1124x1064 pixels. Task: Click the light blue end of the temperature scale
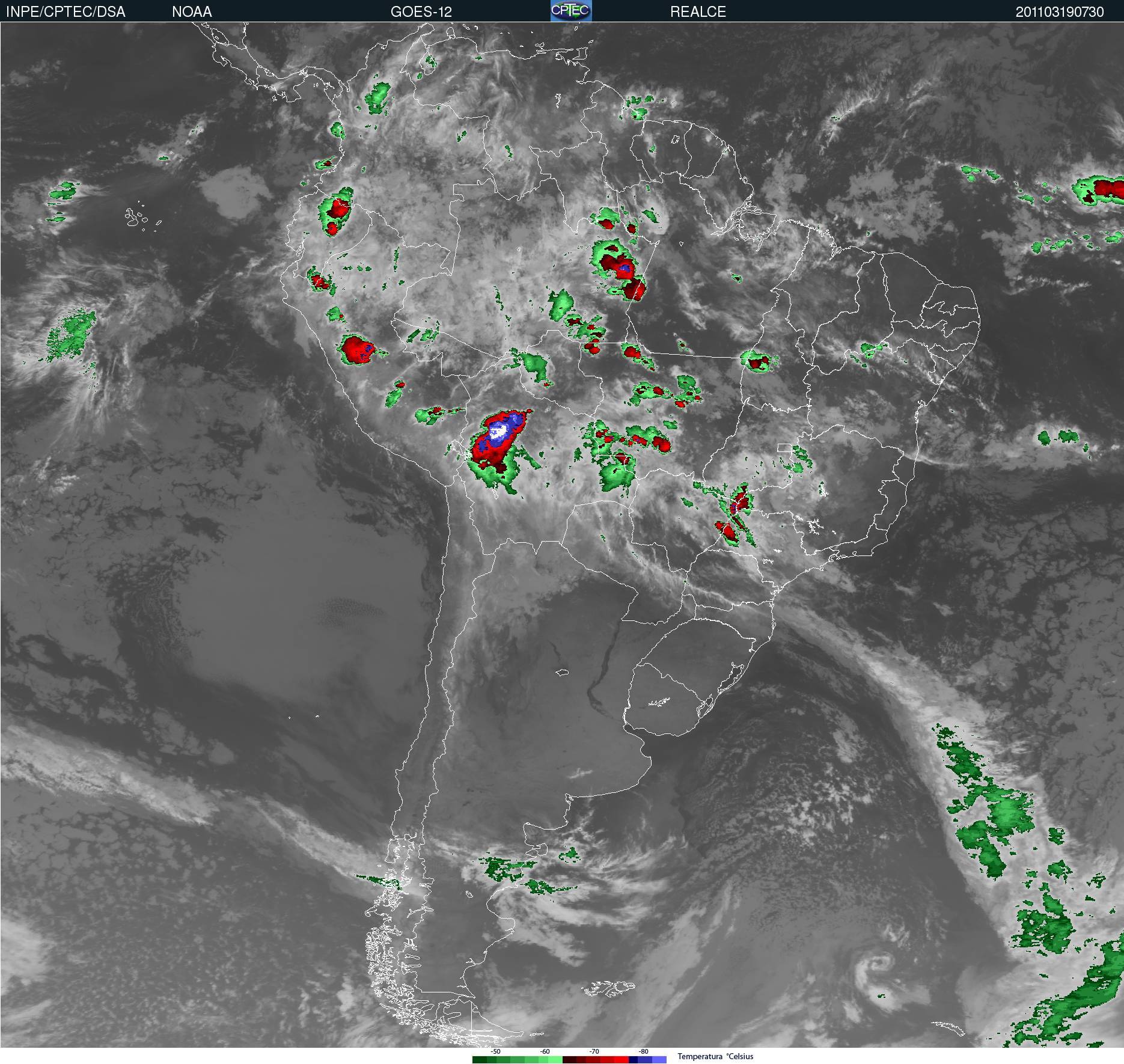(659, 1060)
